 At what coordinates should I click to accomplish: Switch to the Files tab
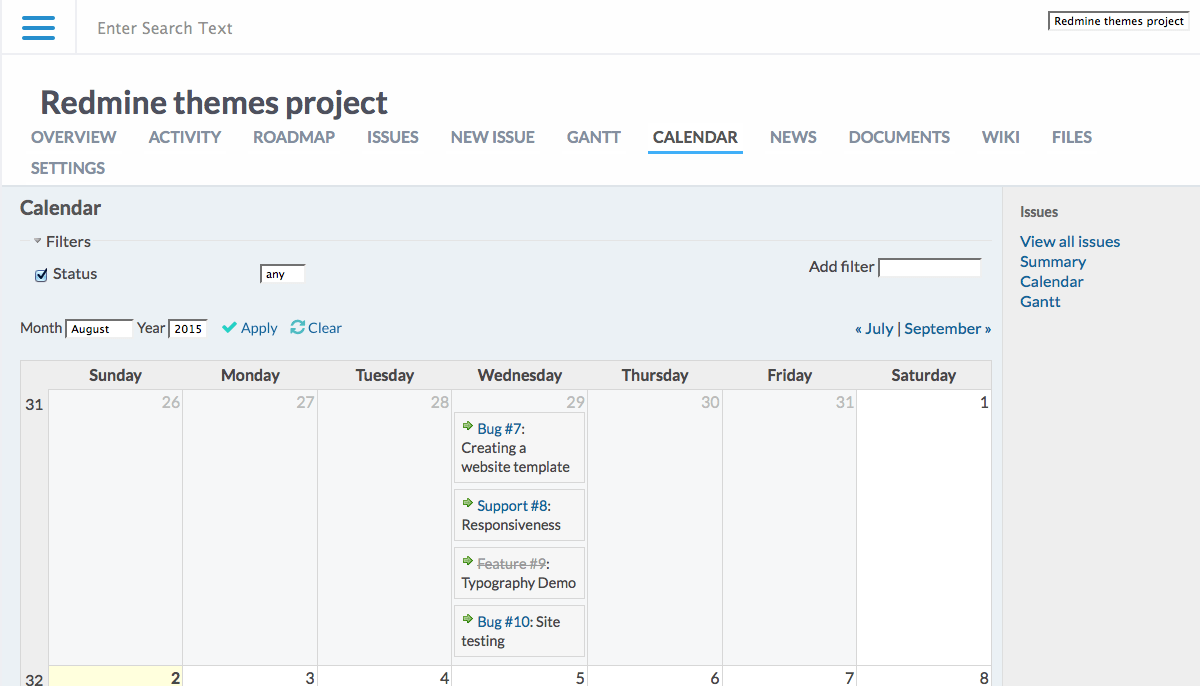tap(1072, 137)
